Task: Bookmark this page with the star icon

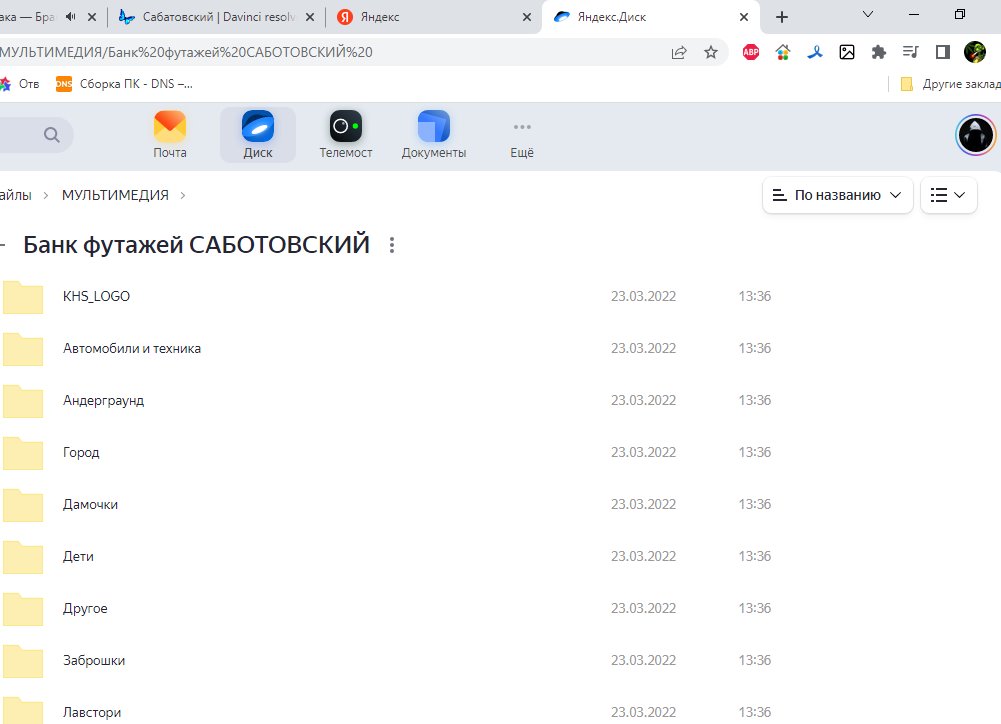Action: pos(711,52)
